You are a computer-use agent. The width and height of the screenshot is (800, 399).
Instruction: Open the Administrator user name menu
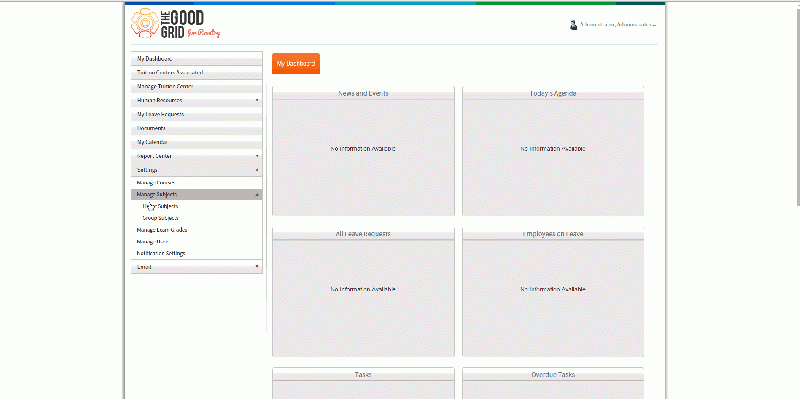[x=617, y=24]
